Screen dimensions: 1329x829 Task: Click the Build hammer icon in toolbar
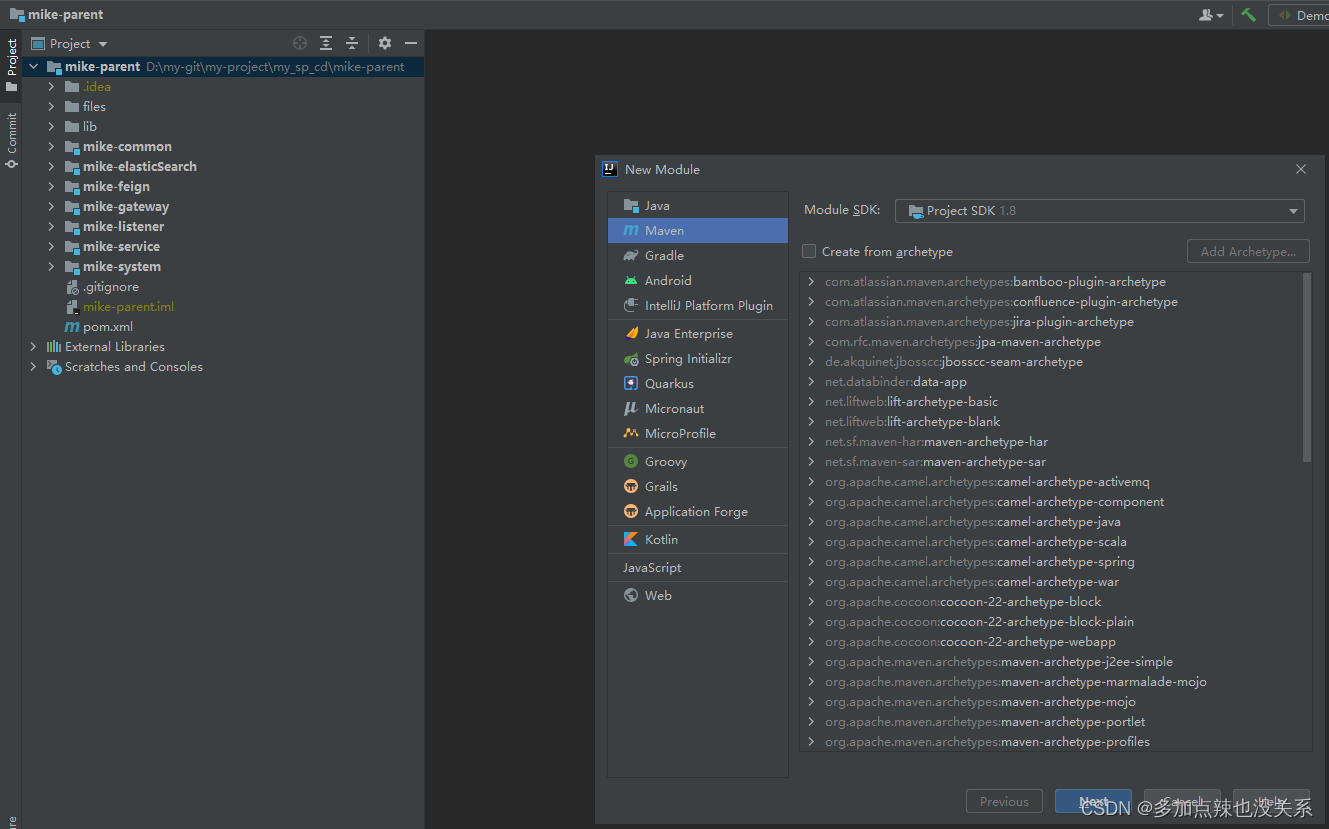[x=1248, y=15]
